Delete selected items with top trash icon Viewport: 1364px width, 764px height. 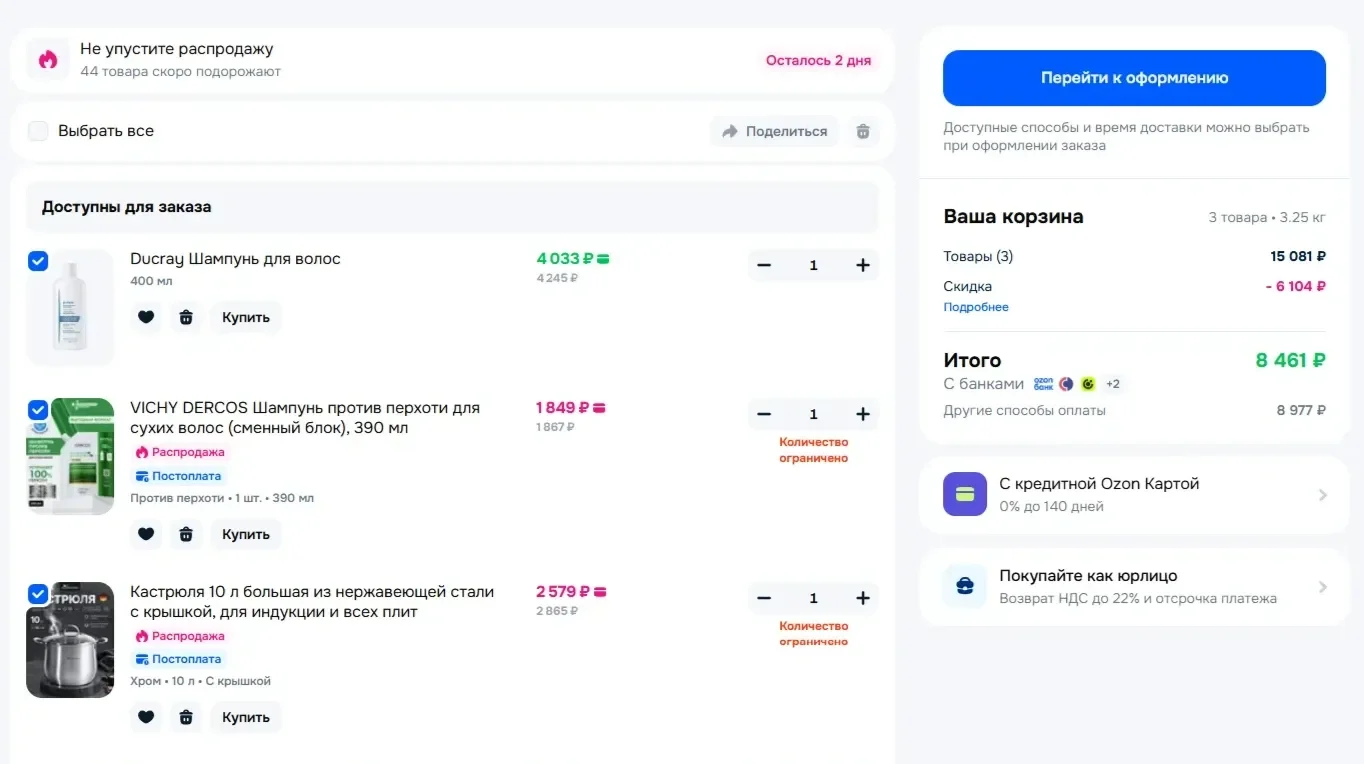863,131
